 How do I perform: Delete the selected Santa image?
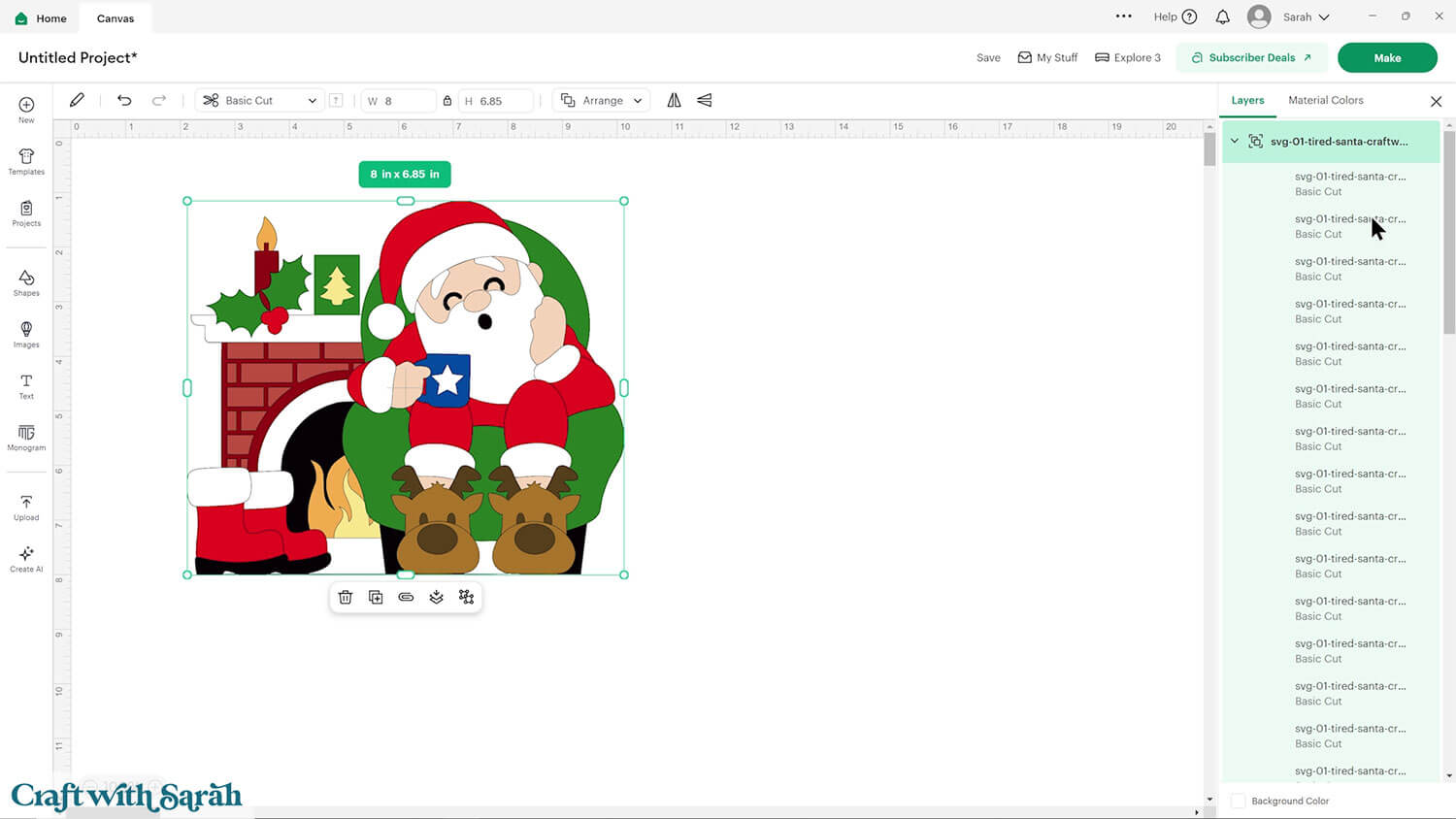click(346, 597)
